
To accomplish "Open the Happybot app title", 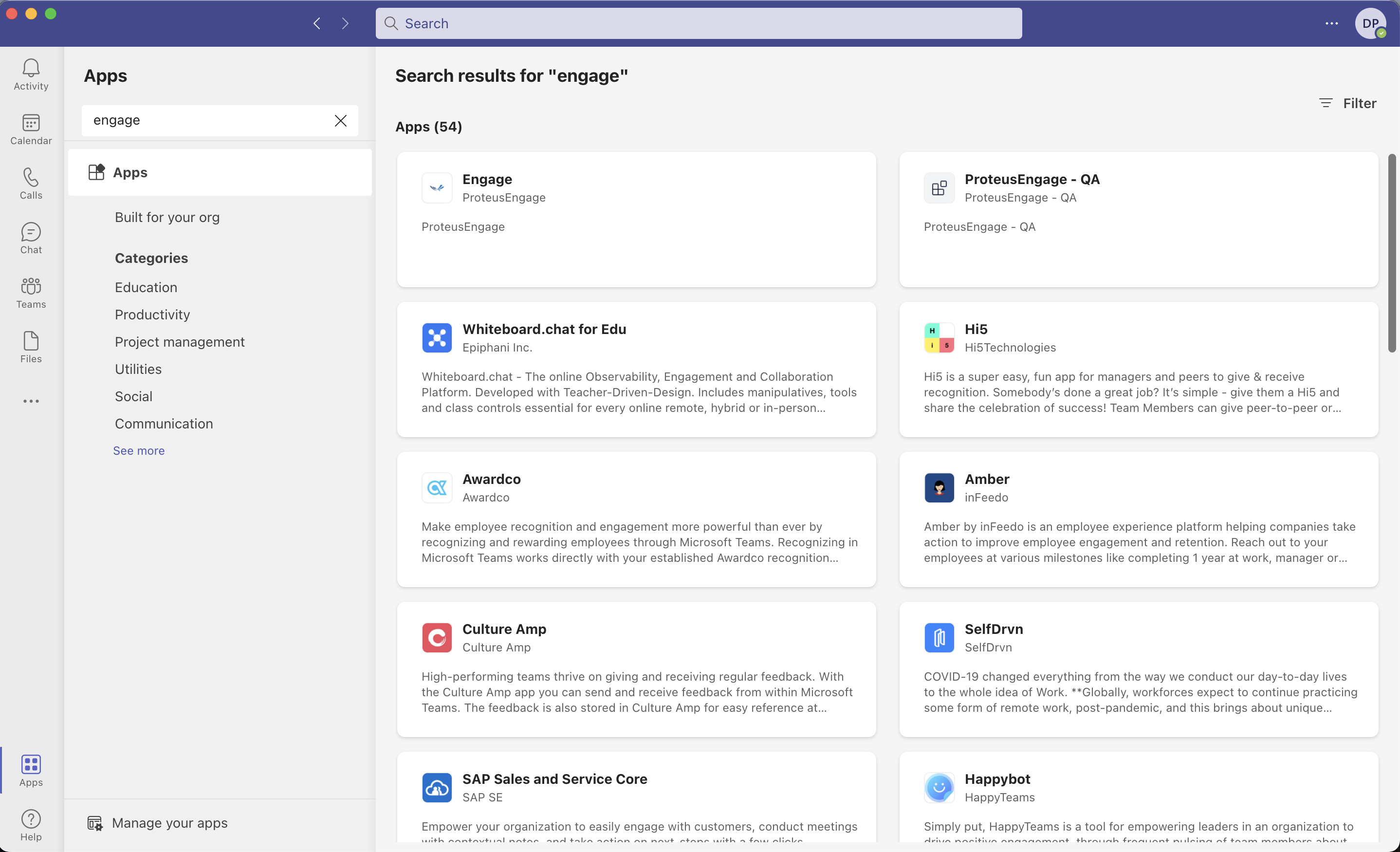I will 997,779.
